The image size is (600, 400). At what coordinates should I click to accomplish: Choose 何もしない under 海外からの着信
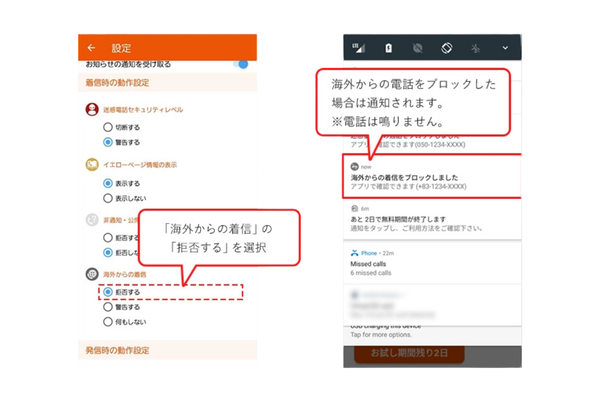click(108, 323)
